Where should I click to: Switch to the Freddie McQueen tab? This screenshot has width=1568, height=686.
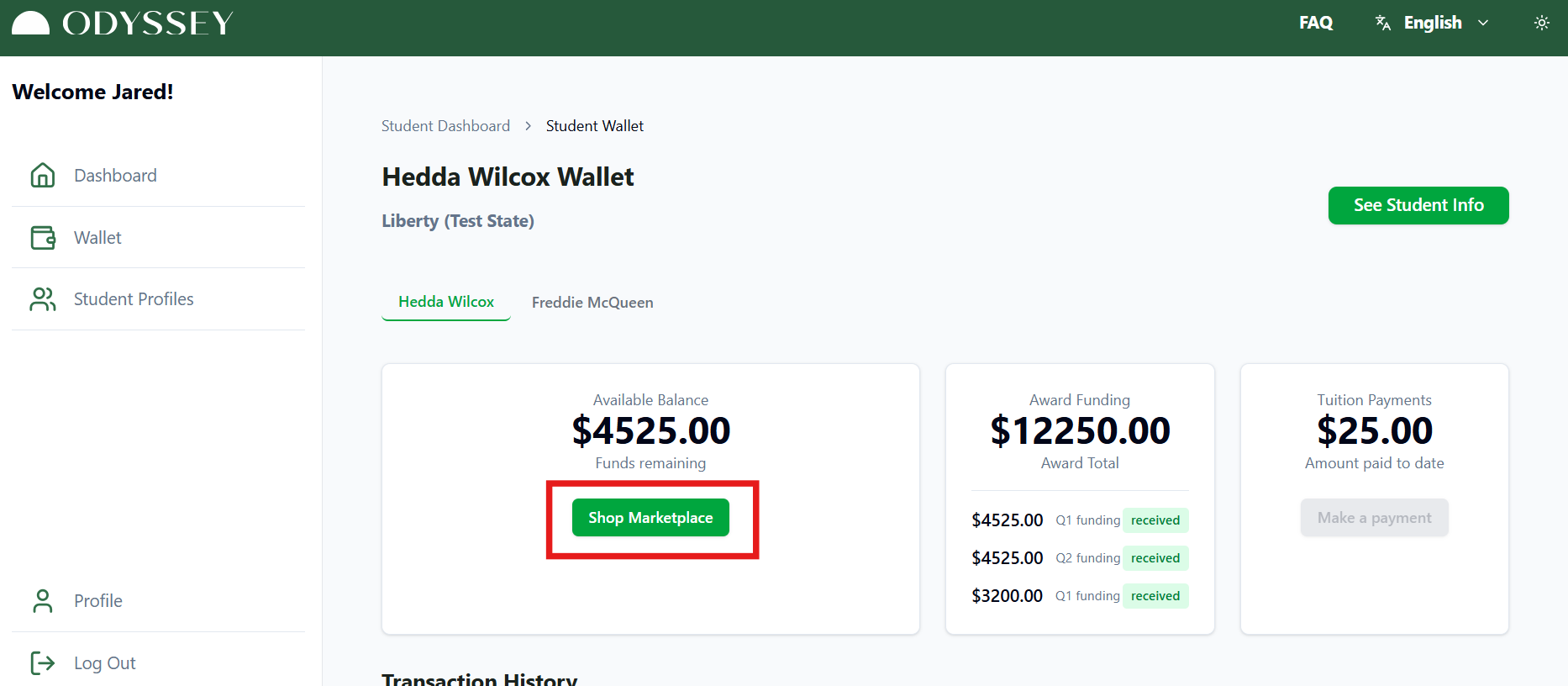[592, 303]
